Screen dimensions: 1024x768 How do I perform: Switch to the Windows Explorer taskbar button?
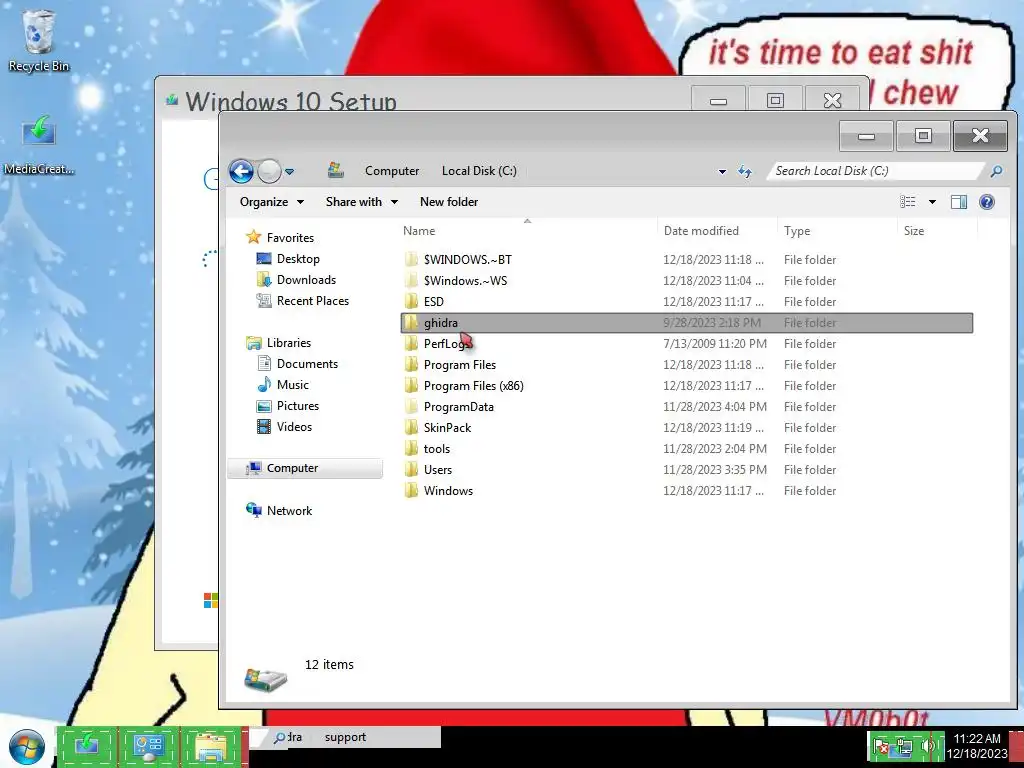click(x=211, y=746)
